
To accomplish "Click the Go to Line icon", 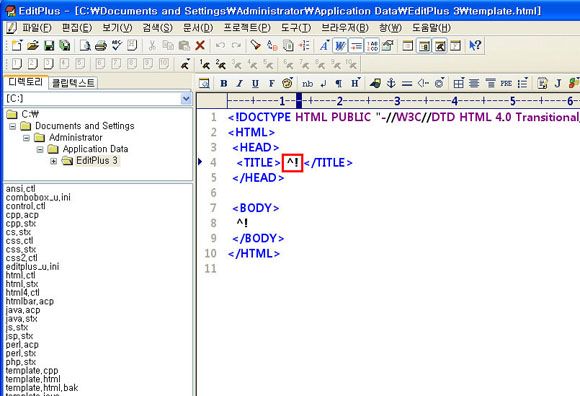I will click(x=304, y=46).
